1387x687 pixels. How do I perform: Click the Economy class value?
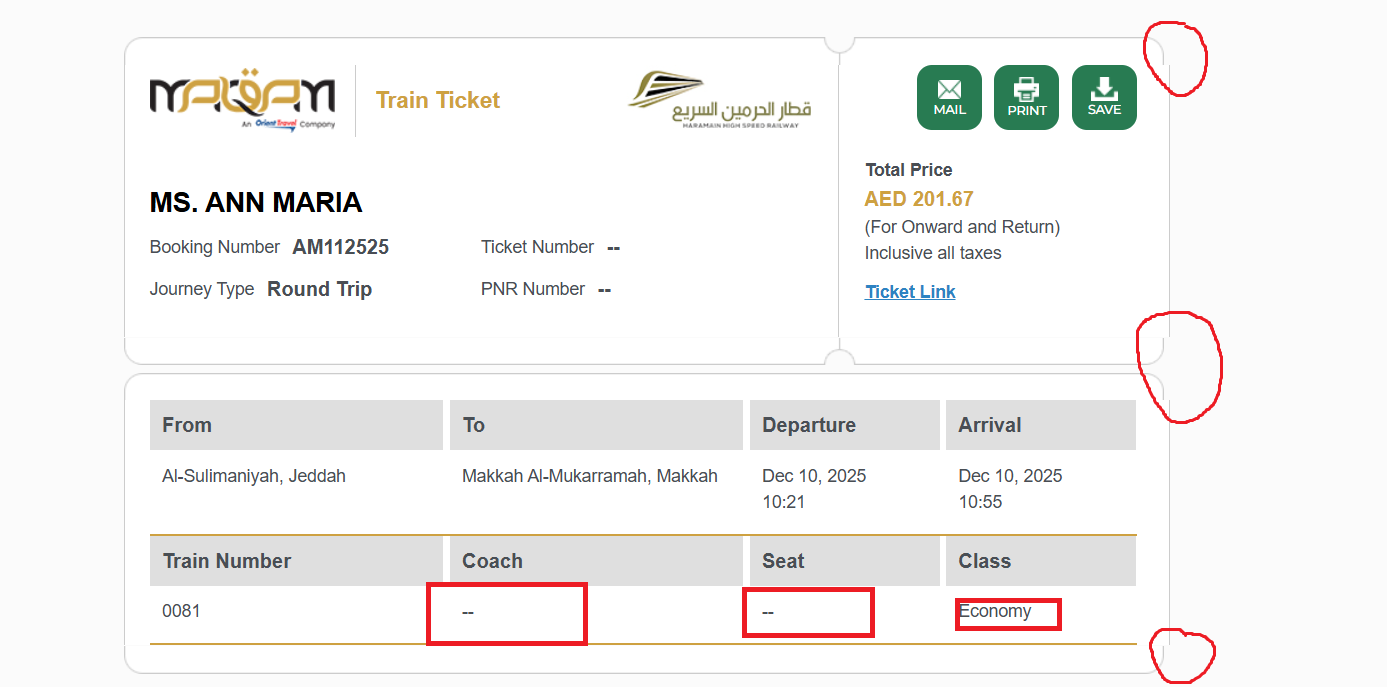996,611
